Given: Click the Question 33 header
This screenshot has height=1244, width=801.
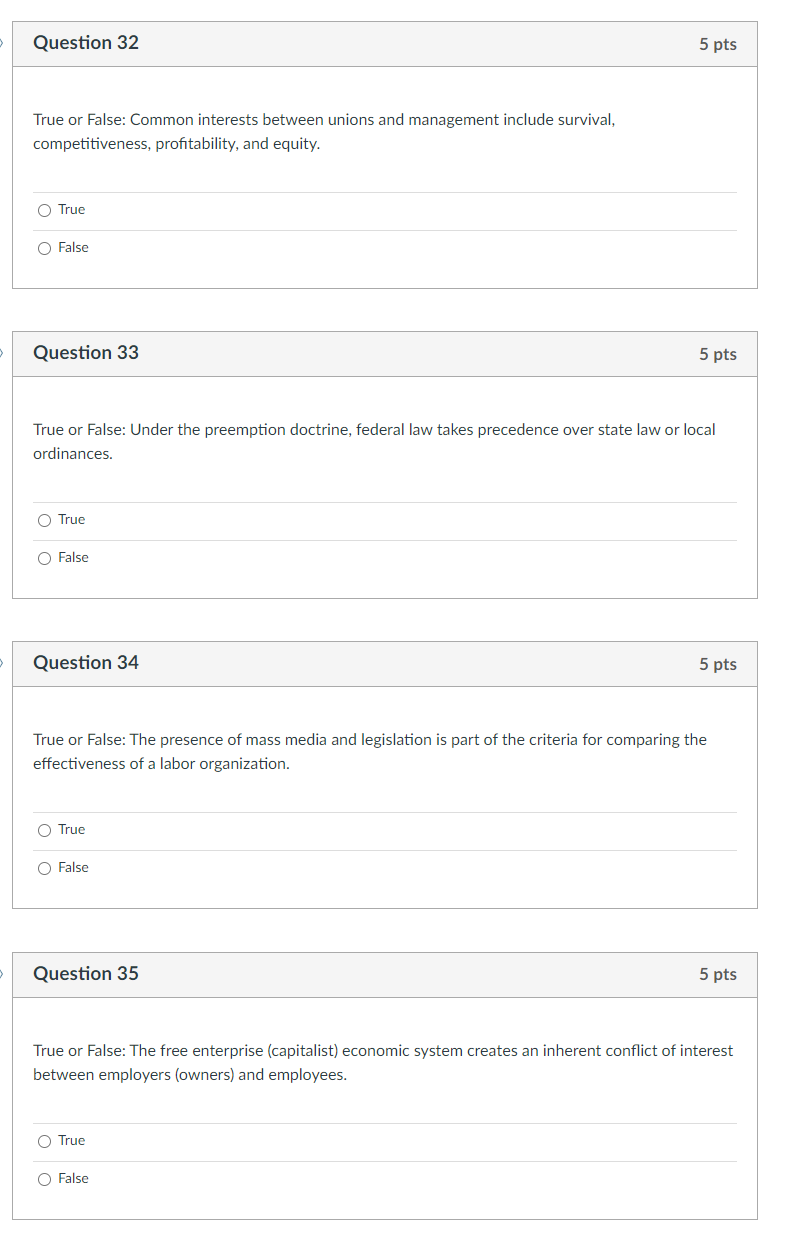Looking at the screenshot, I should pyautogui.click(x=85, y=353).
